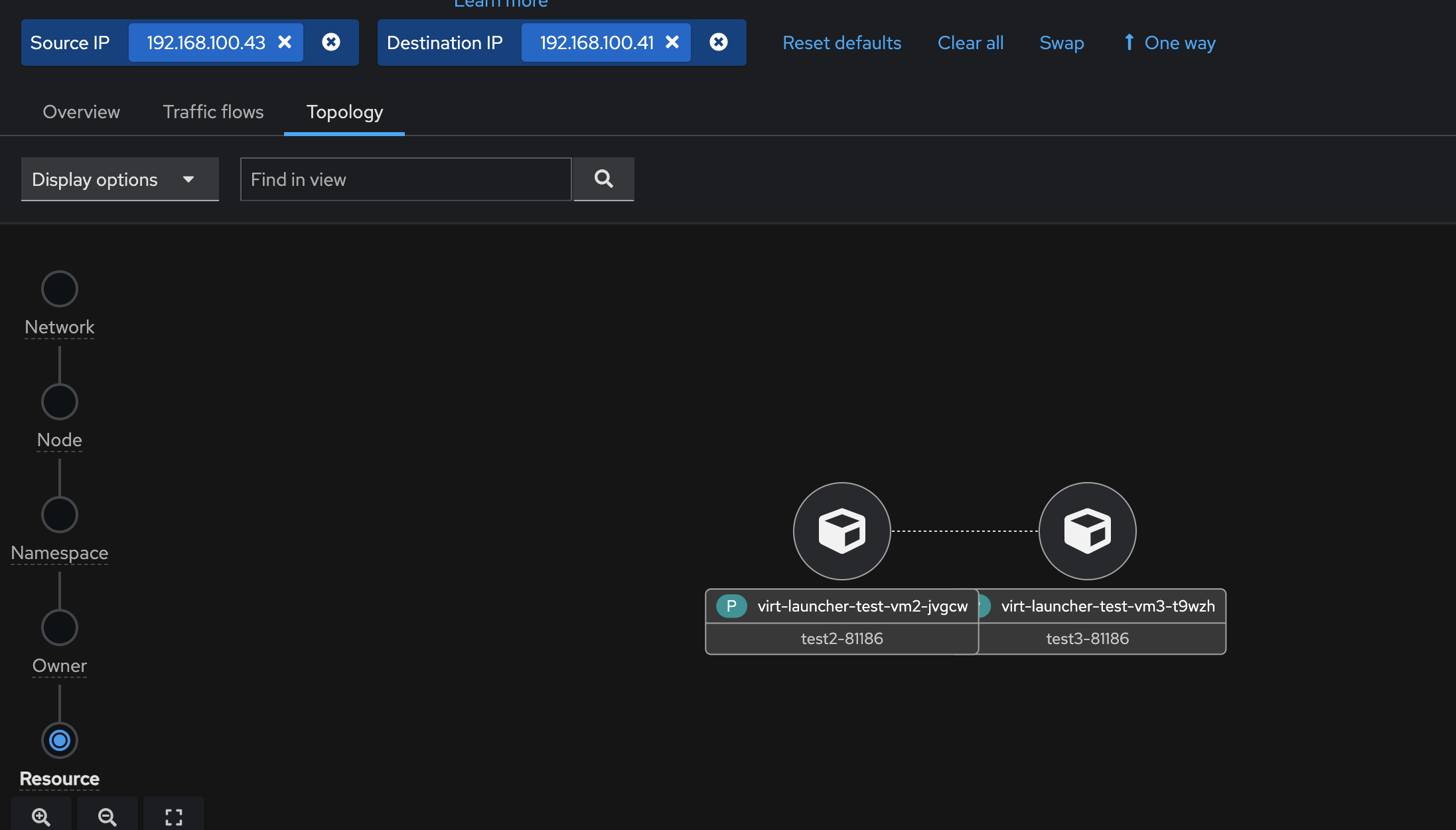Image resolution: width=1456 pixels, height=830 pixels.
Task: Switch to the Traffic flows tab
Action: [x=213, y=112]
